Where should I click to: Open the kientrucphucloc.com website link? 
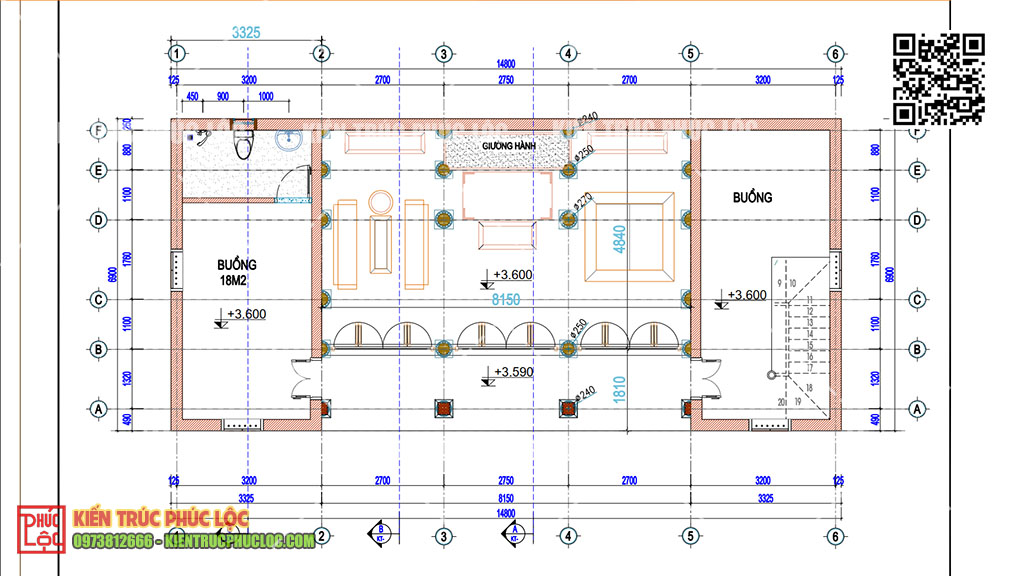click(x=240, y=541)
